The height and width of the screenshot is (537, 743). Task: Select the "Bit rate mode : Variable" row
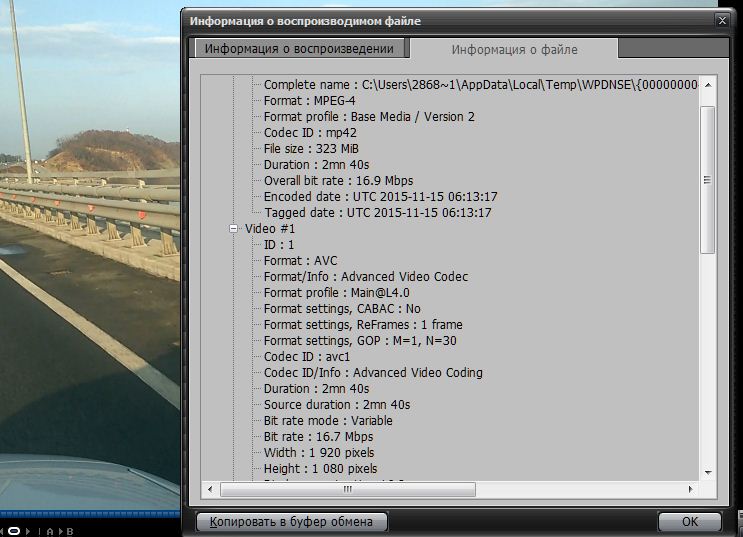[x=328, y=421]
